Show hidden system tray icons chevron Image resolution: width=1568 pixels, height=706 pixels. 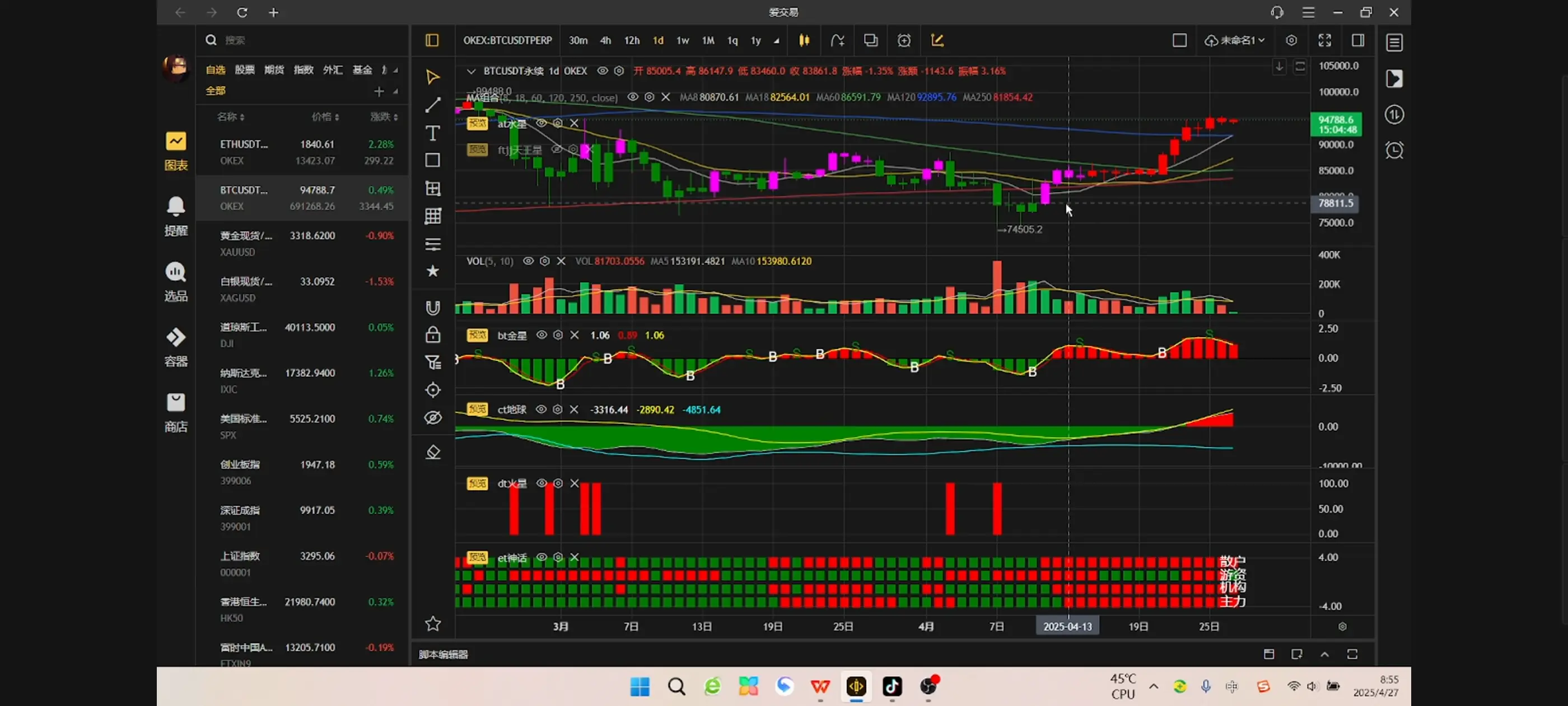tap(1154, 686)
